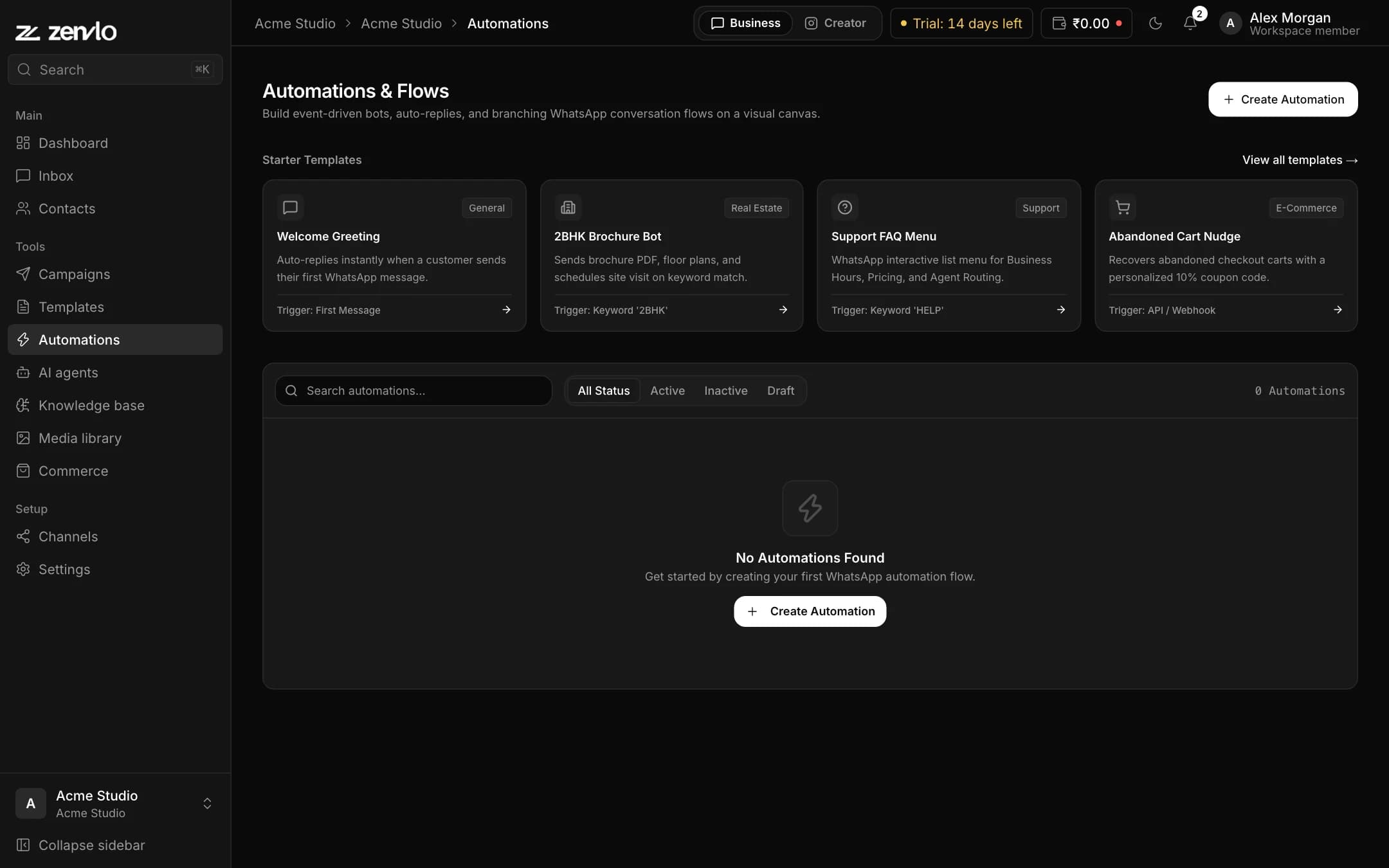Image resolution: width=1389 pixels, height=868 pixels.
Task: Open Knowledge base in the sidebar
Action: (x=115, y=405)
